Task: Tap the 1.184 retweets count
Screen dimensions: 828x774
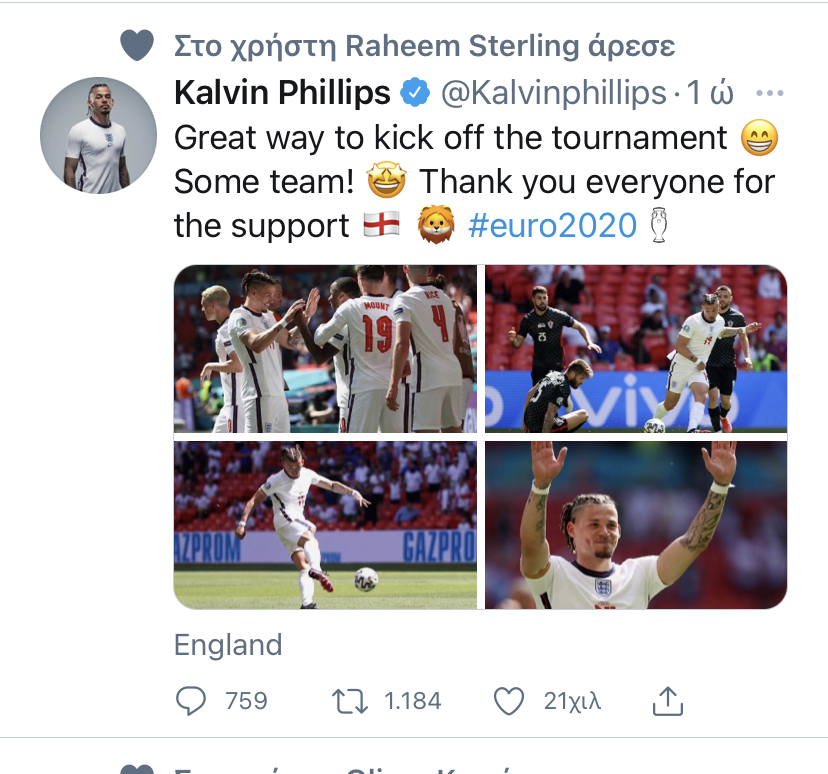Action: click(x=412, y=701)
